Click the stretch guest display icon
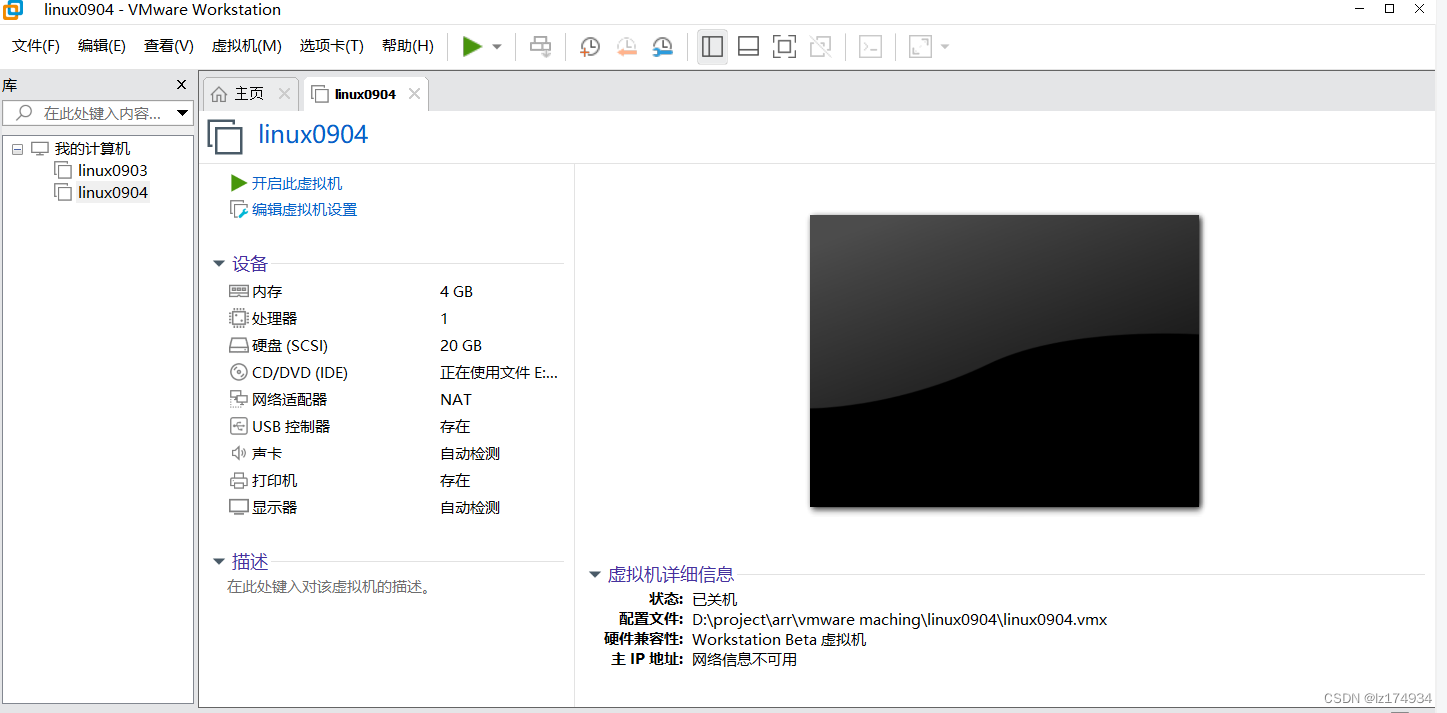 (920, 46)
